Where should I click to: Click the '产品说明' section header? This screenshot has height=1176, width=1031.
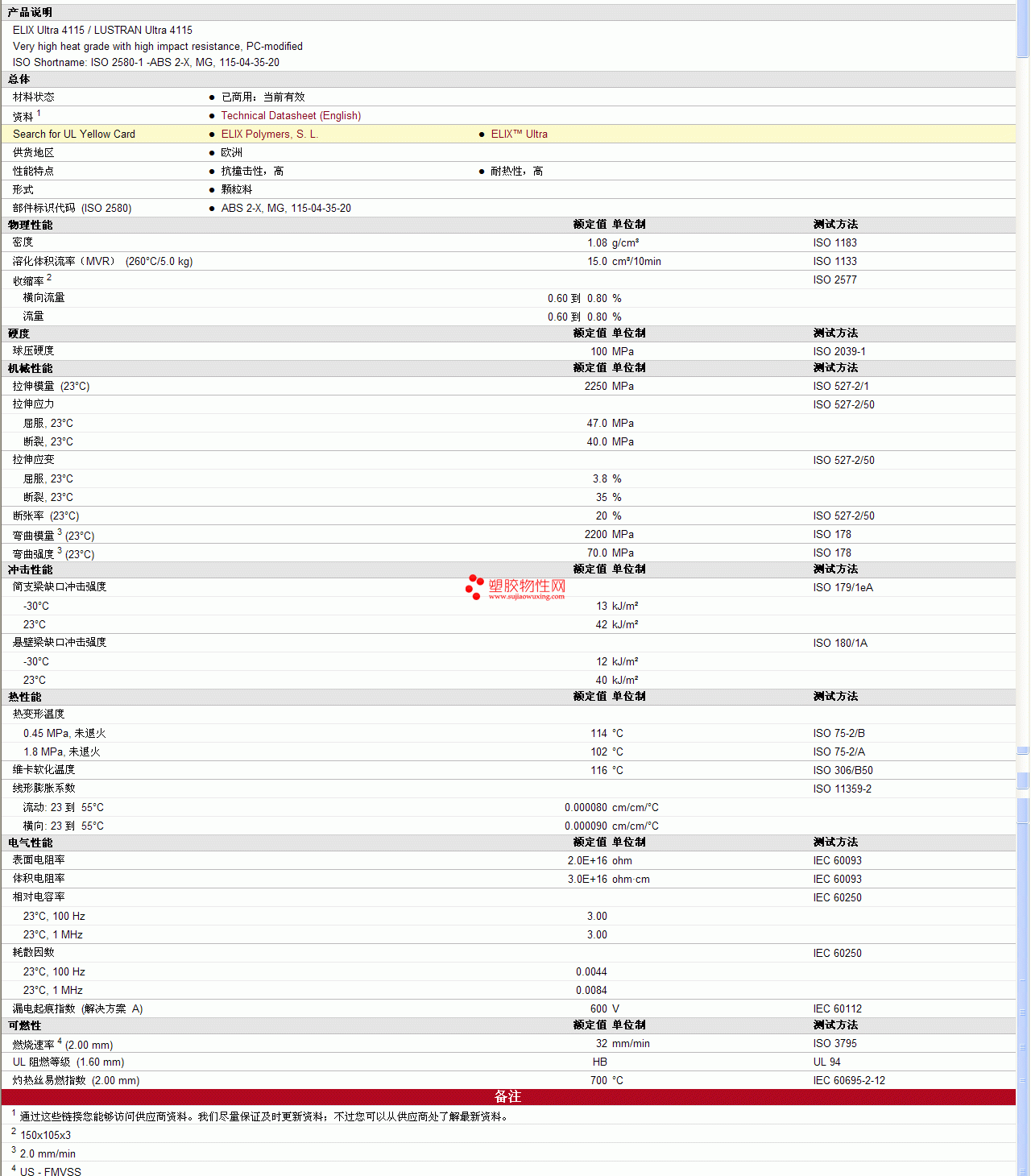[30, 12]
